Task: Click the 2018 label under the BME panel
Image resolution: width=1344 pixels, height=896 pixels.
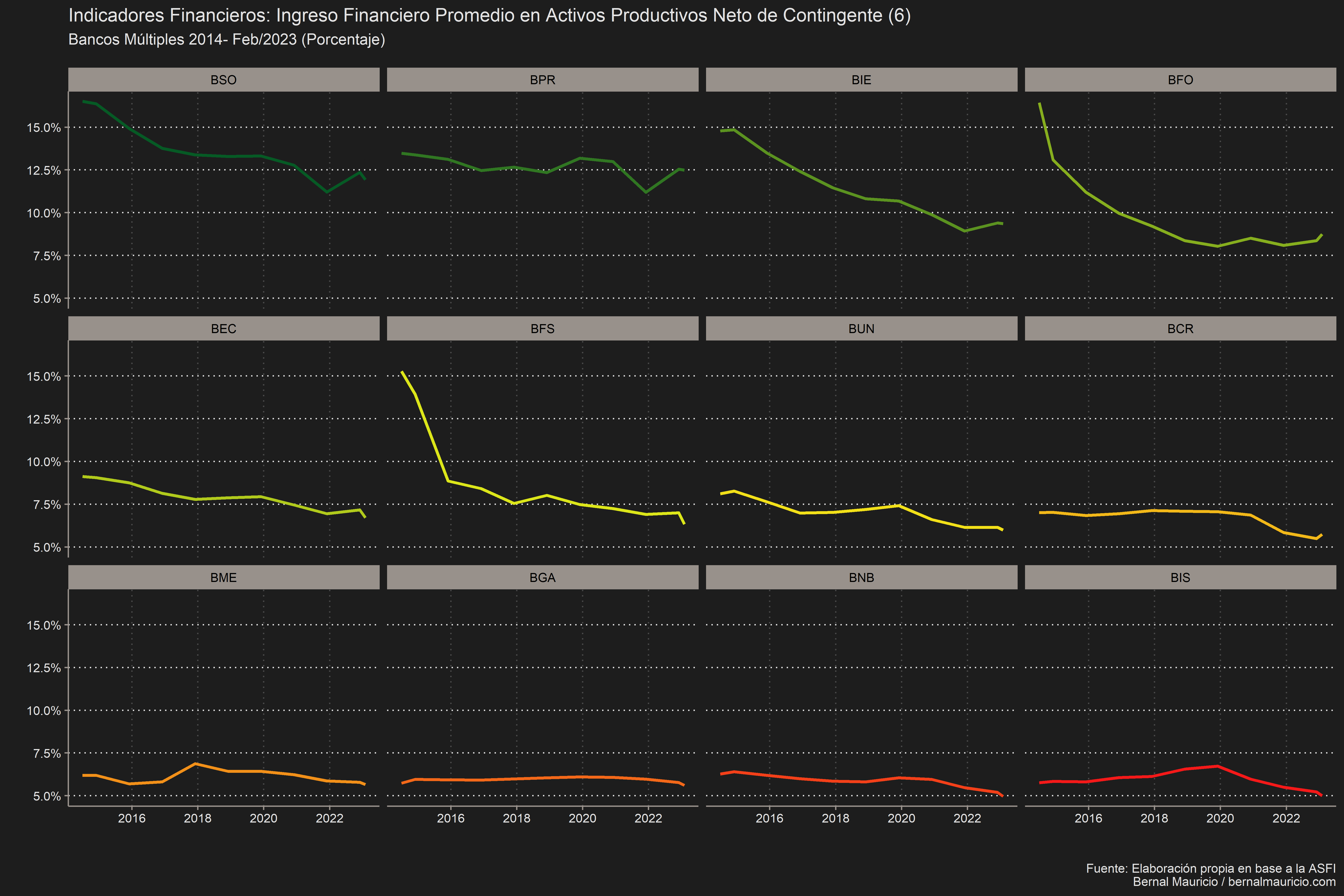Action: 198,818
